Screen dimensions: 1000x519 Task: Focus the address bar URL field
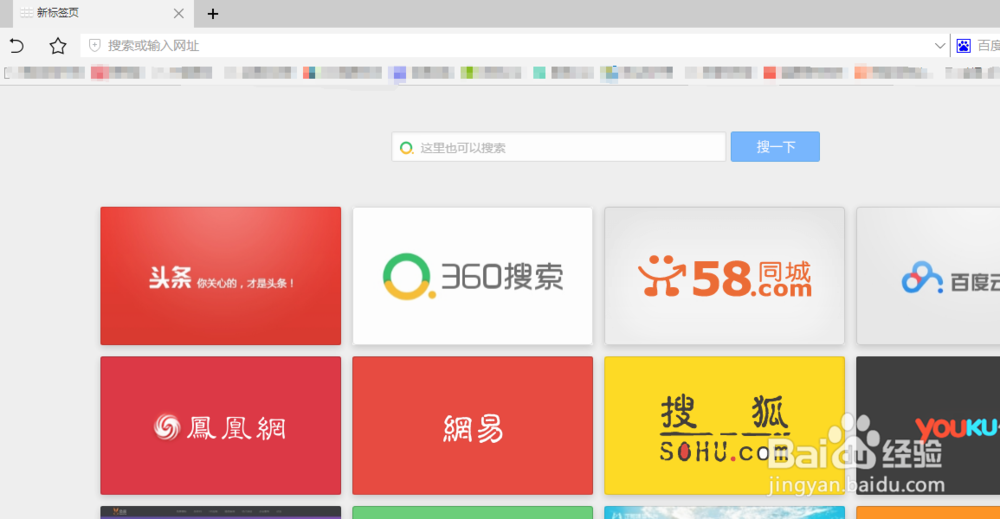point(517,45)
